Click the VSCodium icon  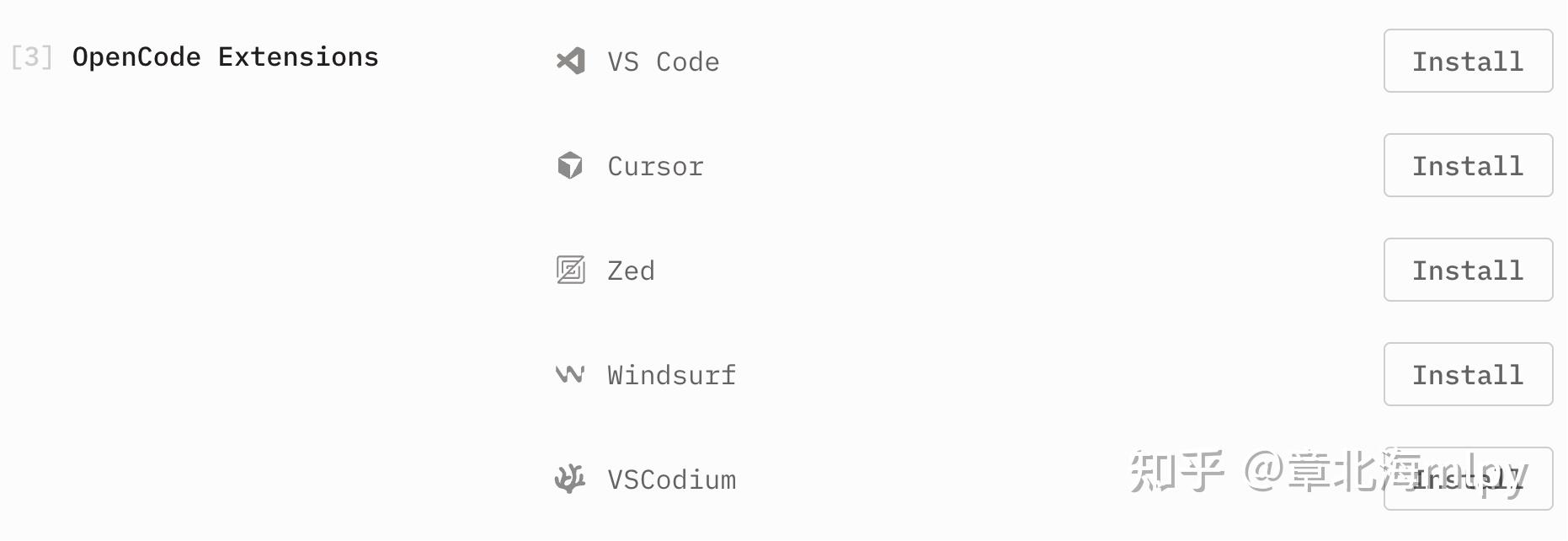click(571, 479)
